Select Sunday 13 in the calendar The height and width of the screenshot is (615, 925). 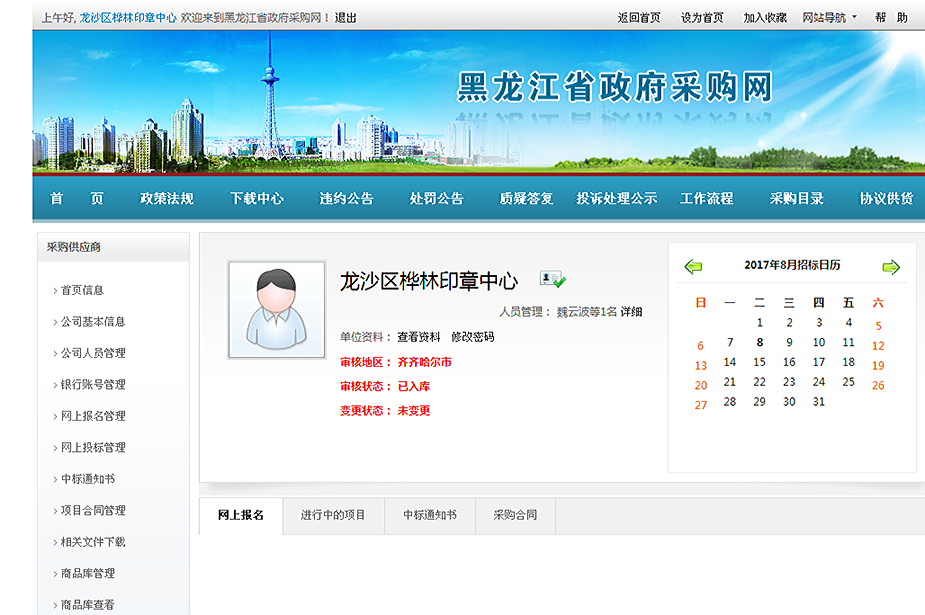coord(701,366)
